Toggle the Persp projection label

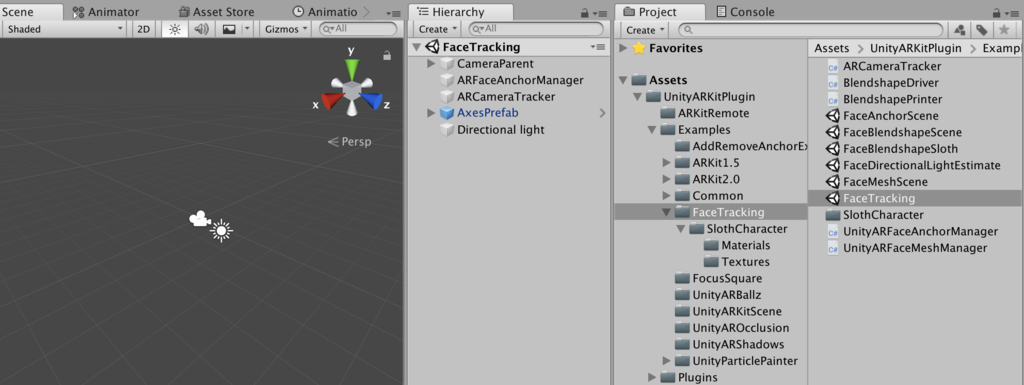349,142
